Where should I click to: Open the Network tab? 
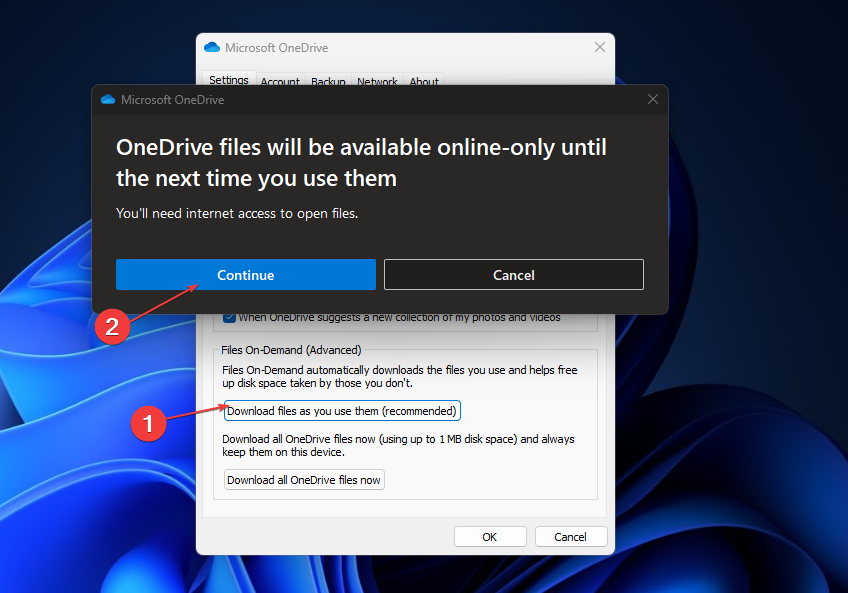(377, 80)
